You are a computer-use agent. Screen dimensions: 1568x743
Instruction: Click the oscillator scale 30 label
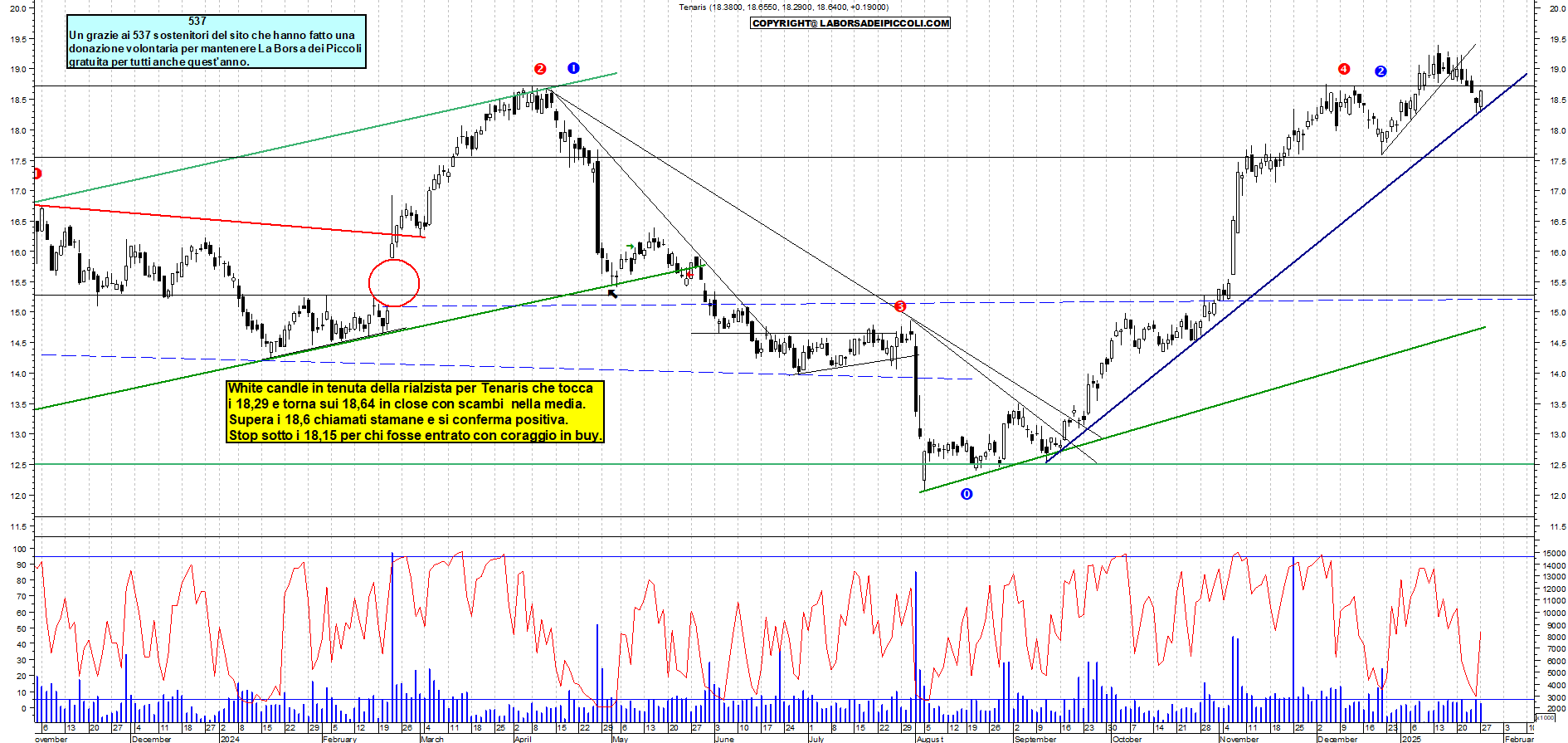(22, 661)
